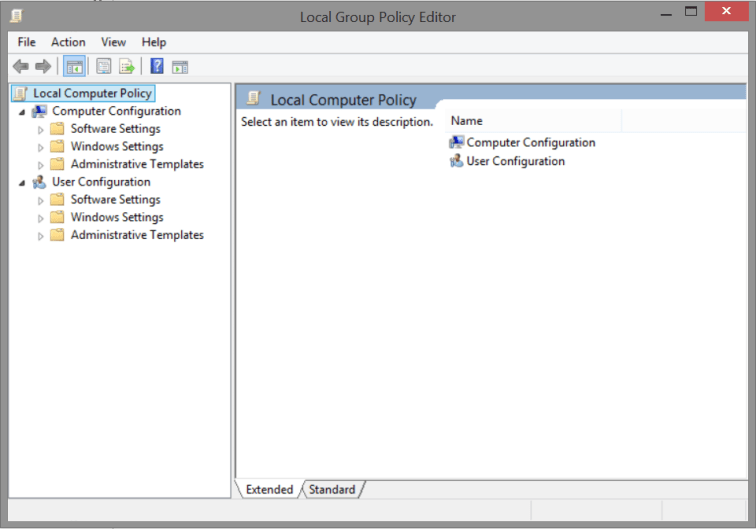Viewport: 756px width, 529px height.
Task: Click Computer Configuration icon in right pane list
Action: (x=457, y=143)
